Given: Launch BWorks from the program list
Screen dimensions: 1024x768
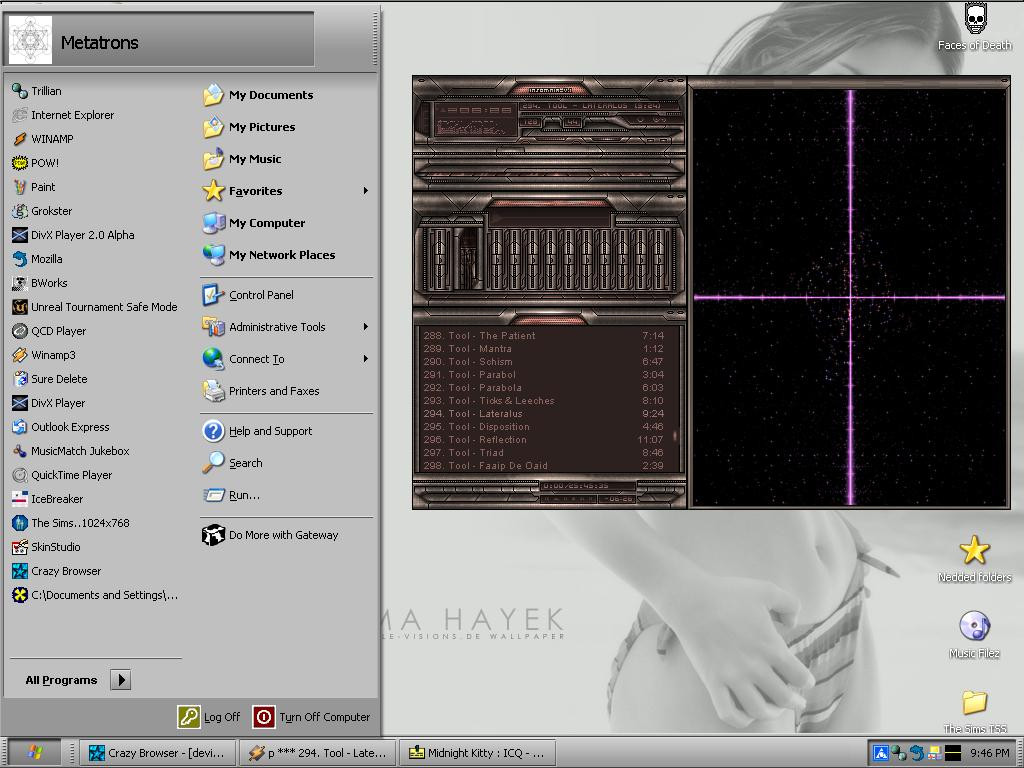Looking at the screenshot, I should 39,283.
